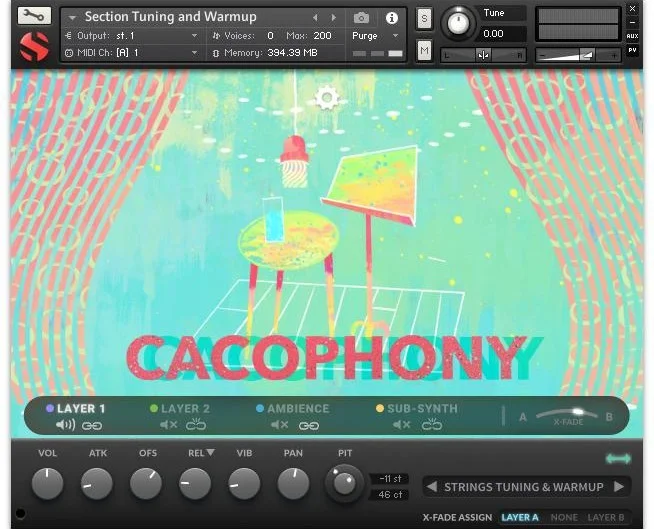Unmute the Sub-Synth speaker icon
This screenshot has width=654, height=529.
point(402,425)
